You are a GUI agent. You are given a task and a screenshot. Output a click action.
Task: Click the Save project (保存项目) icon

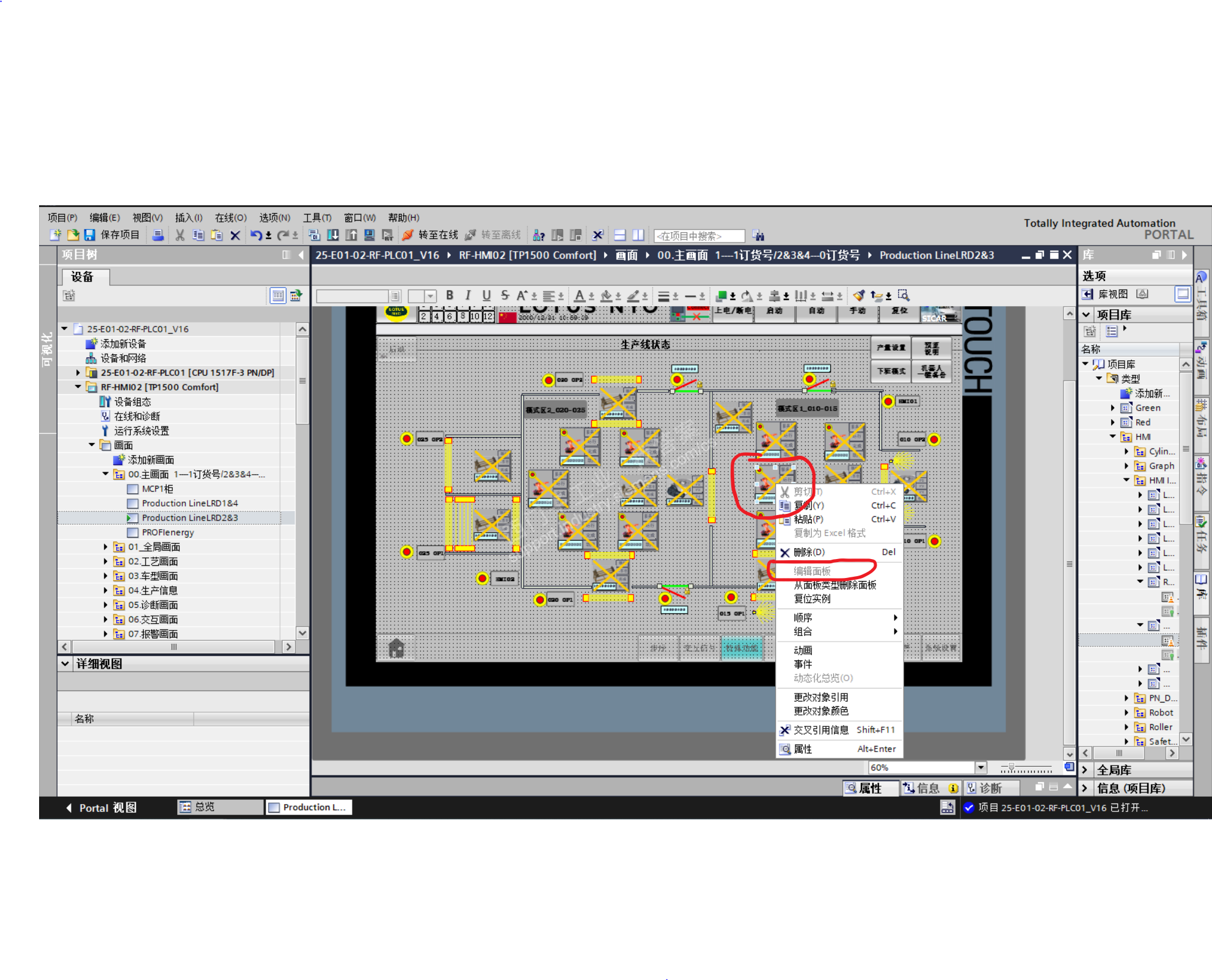click(x=90, y=235)
